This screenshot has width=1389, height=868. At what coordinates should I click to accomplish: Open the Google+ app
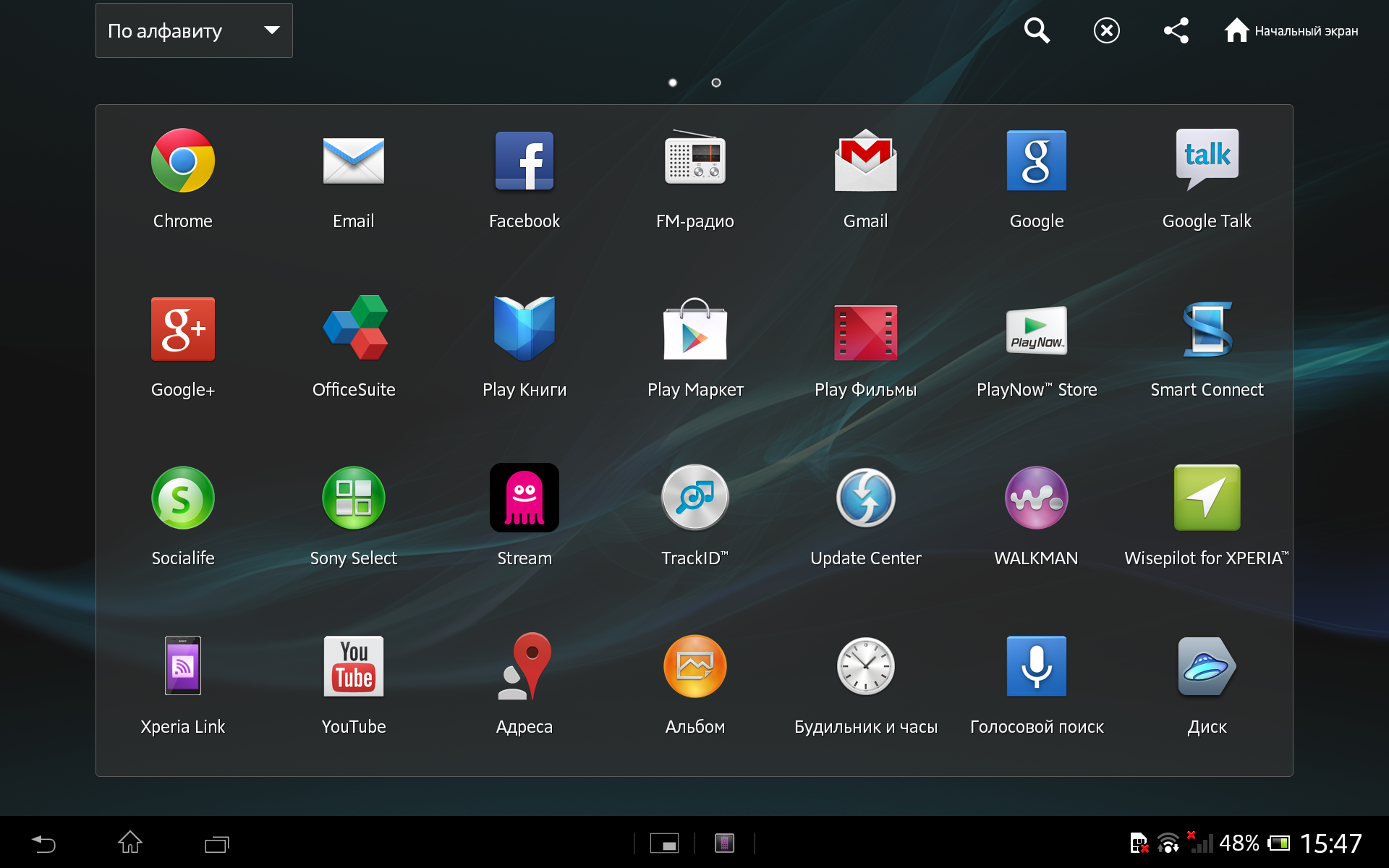[183, 329]
